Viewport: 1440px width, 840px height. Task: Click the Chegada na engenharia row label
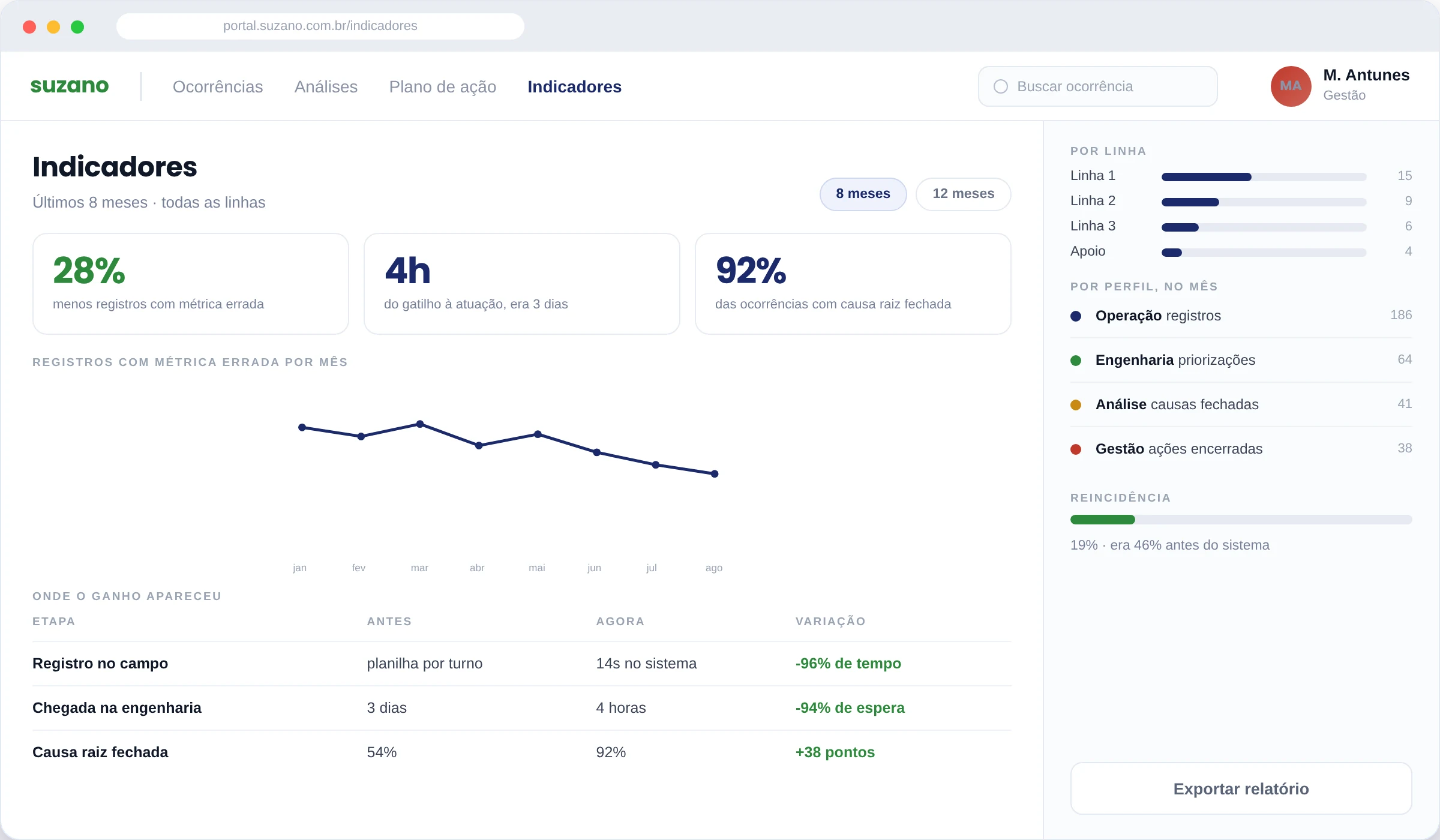tap(117, 708)
